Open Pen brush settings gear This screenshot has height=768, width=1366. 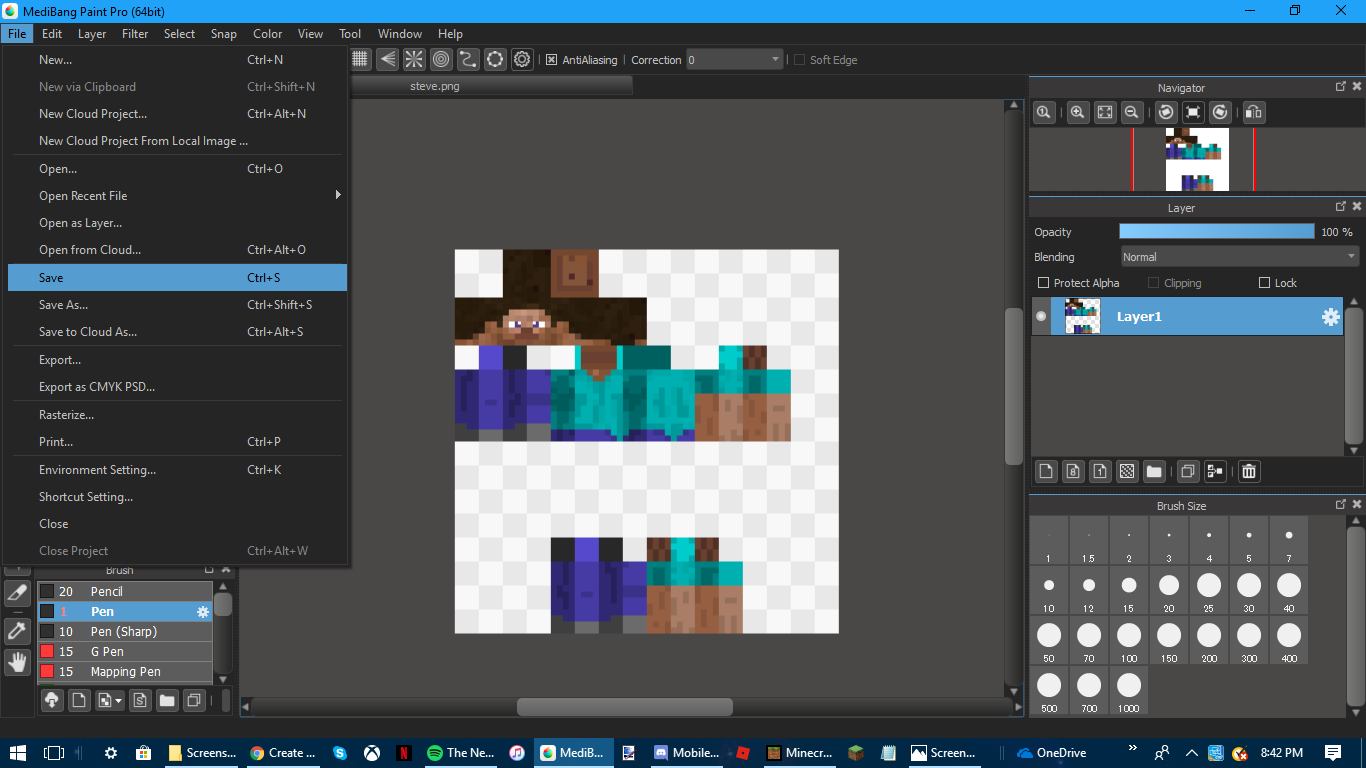click(x=203, y=612)
